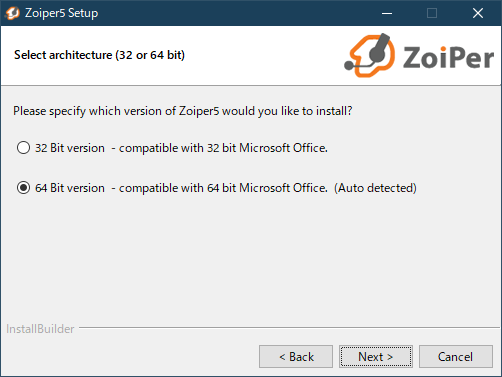Go to previous step with < Back
This screenshot has height=377, width=502.
click(x=296, y=357)
